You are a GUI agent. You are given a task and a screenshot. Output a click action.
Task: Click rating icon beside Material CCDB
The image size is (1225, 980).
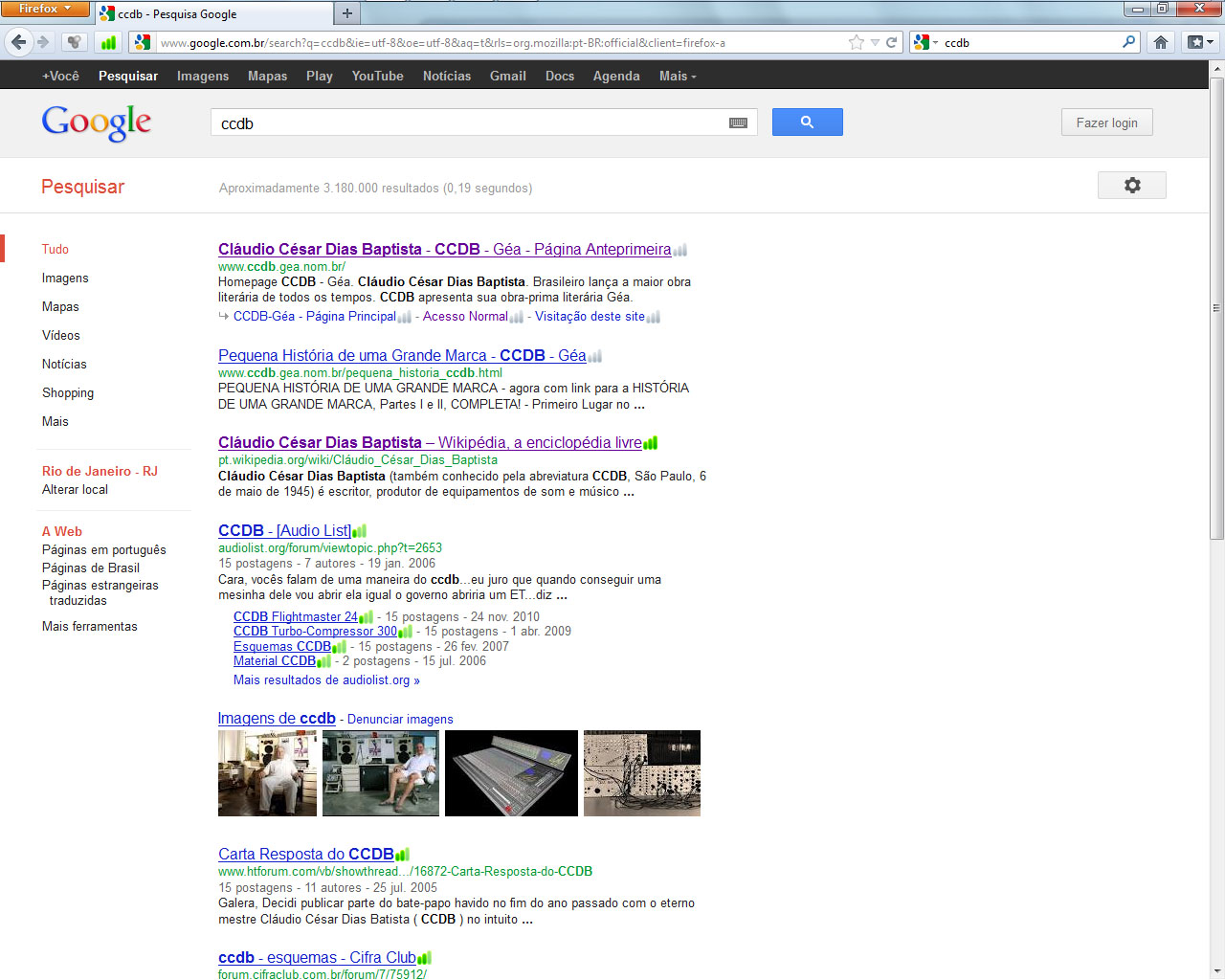[x=323, y=661]
